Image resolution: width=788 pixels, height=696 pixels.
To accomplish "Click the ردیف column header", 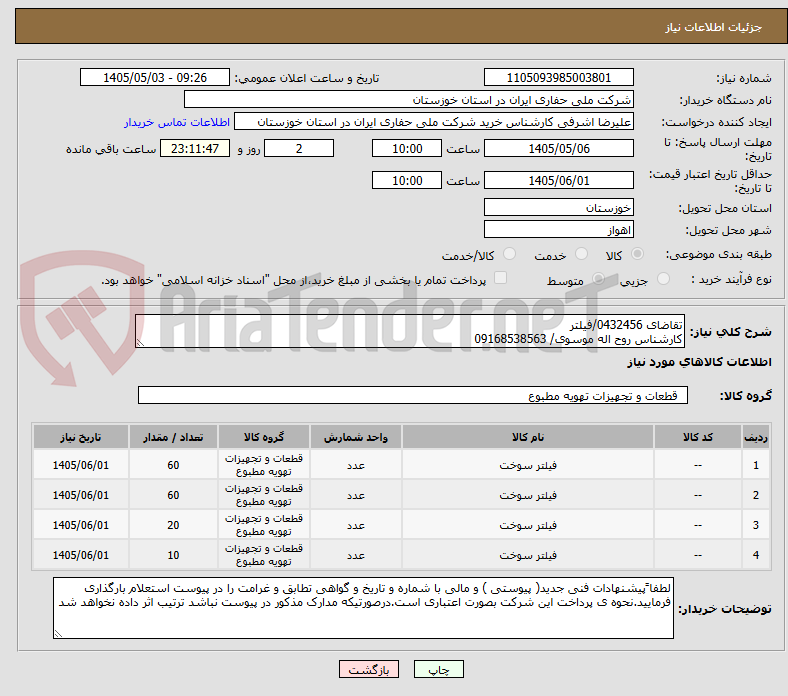I will click(755, 437).
